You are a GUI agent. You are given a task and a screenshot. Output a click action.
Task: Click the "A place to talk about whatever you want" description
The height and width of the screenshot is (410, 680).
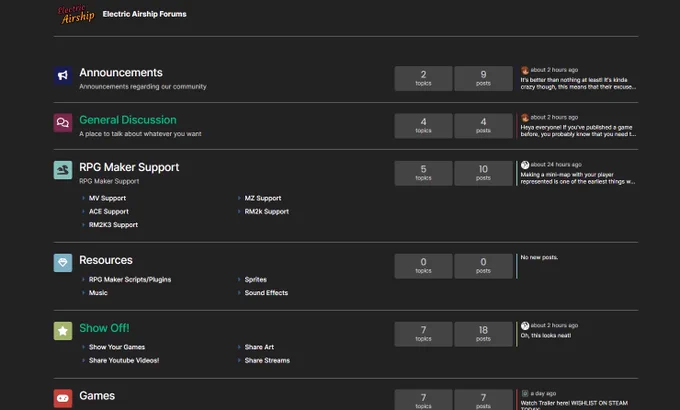point(140,134)
